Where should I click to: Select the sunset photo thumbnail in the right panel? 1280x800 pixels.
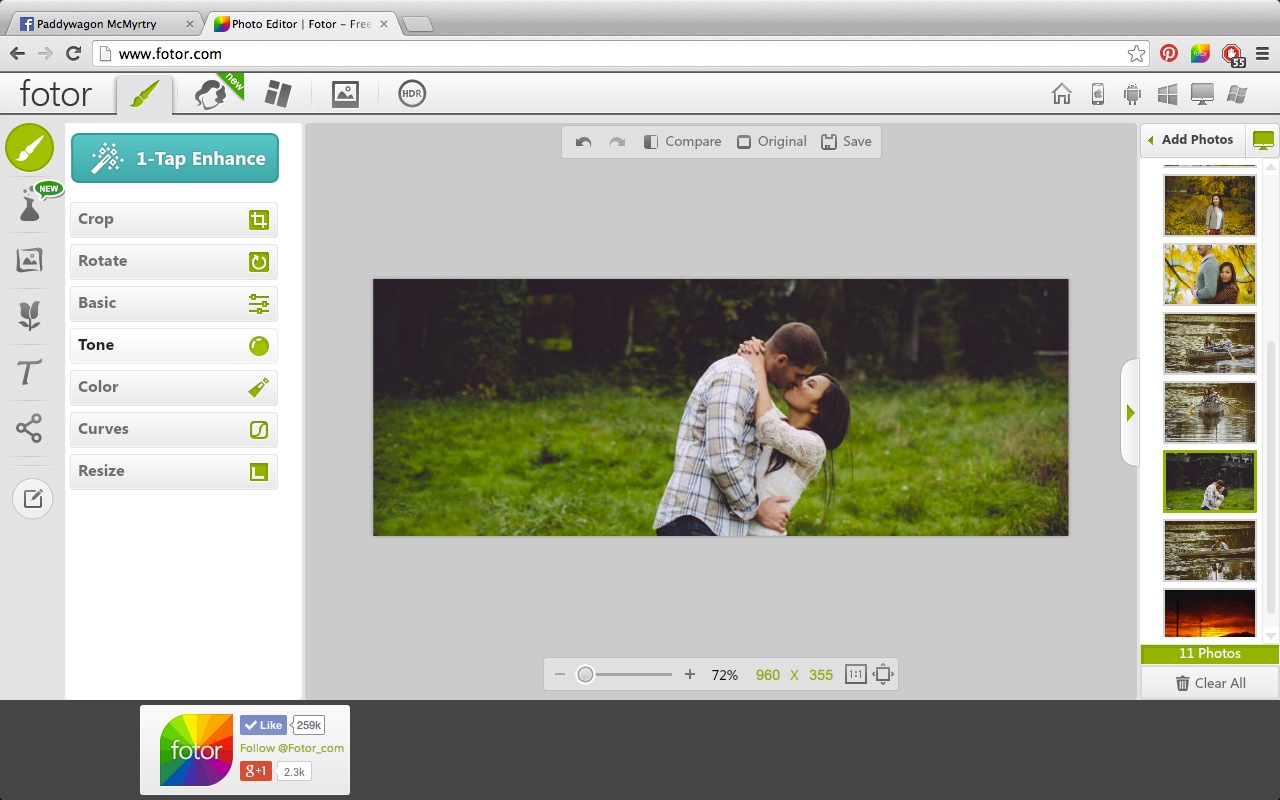pyautogui.click(x=1210, y=613)
